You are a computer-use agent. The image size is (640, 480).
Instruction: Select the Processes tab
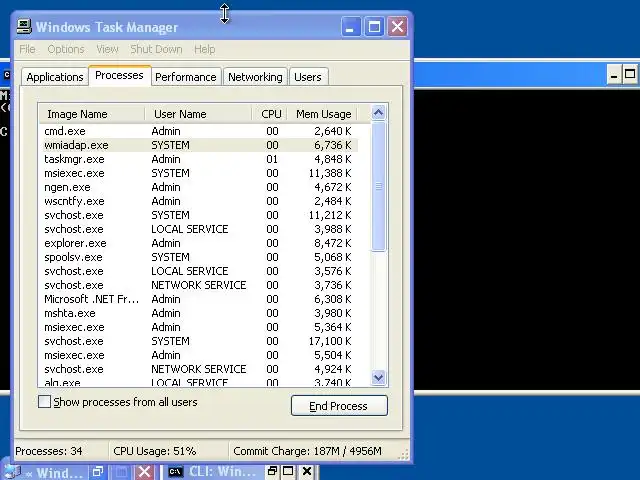(x=119, y=75)
